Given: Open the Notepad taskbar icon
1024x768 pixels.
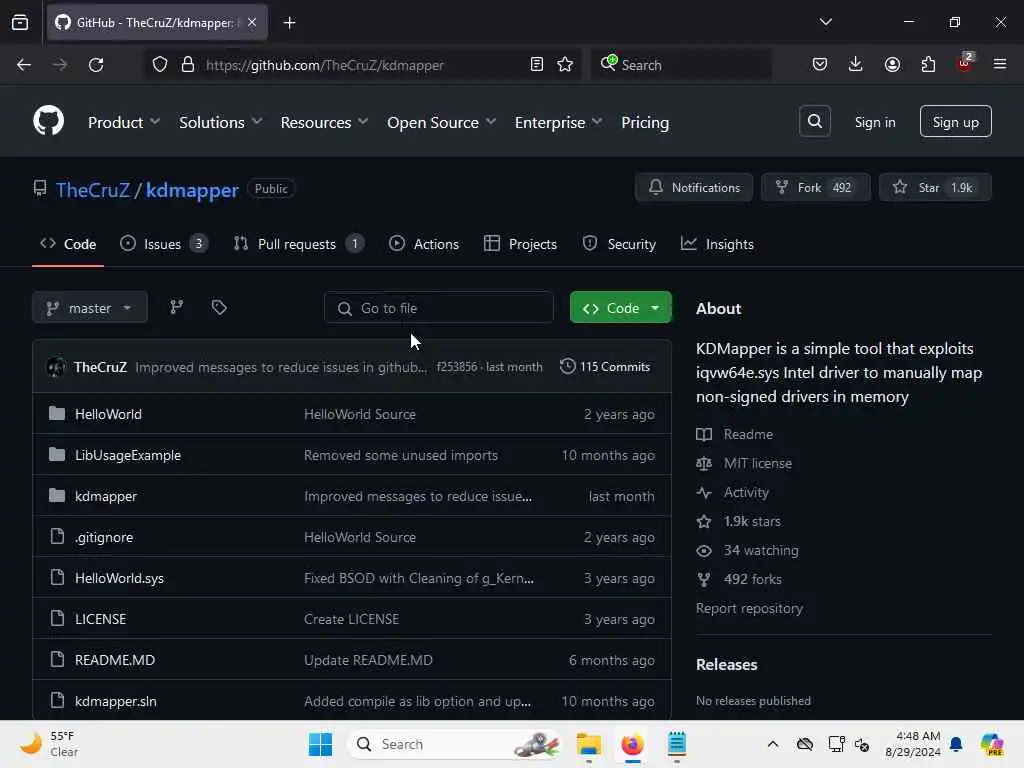Looking at the screenshot, I should pos(677,744).
